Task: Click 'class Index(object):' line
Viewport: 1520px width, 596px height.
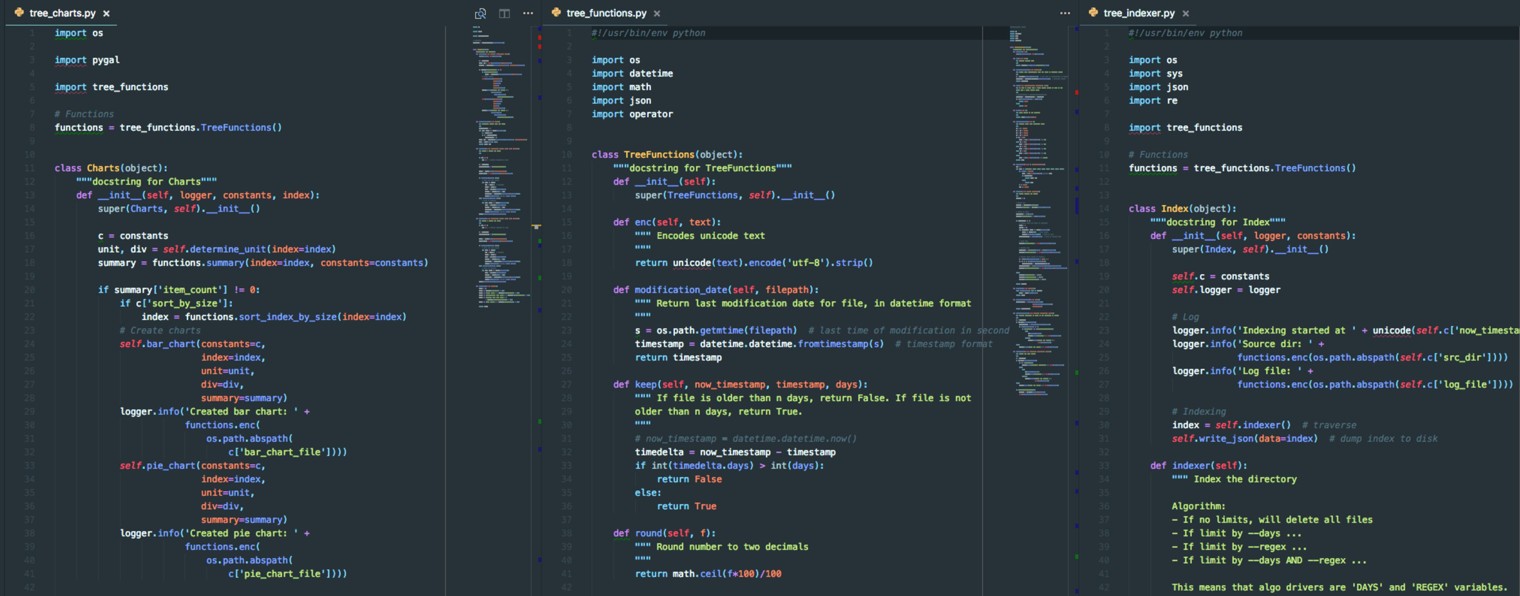Action: click(x=1182, y=208)
